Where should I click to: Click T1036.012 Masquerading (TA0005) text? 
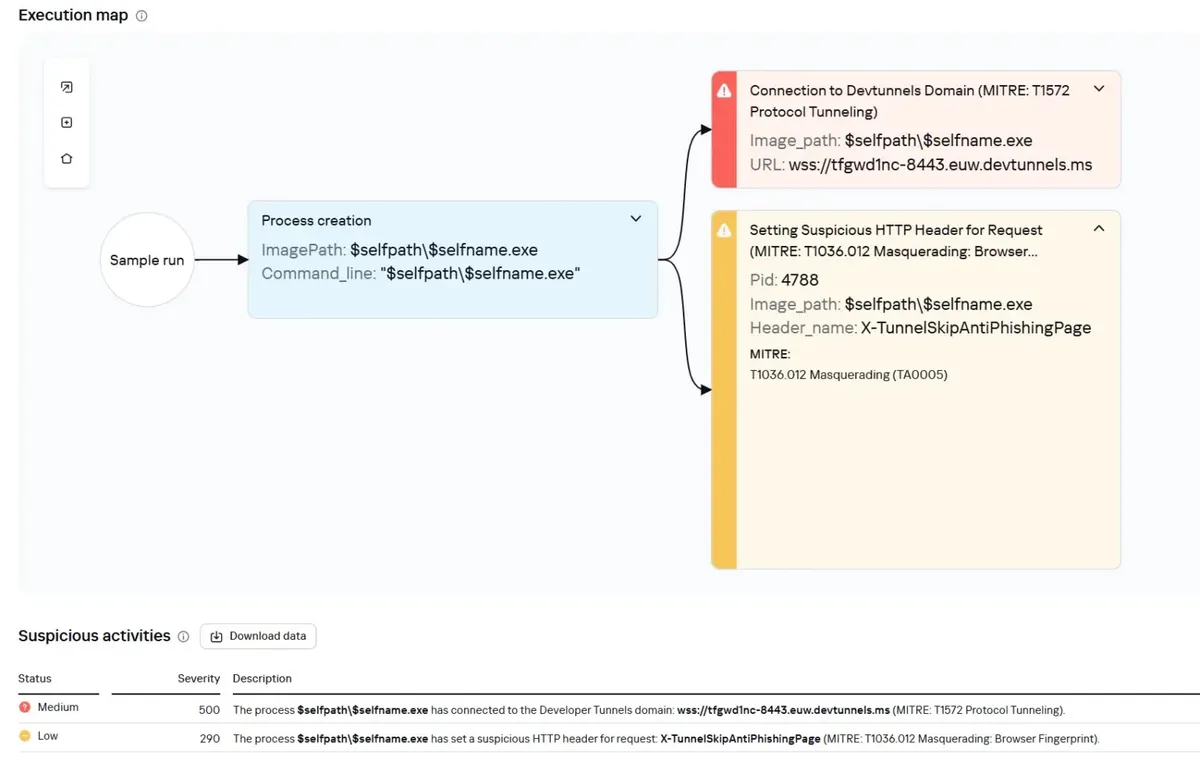849,375
